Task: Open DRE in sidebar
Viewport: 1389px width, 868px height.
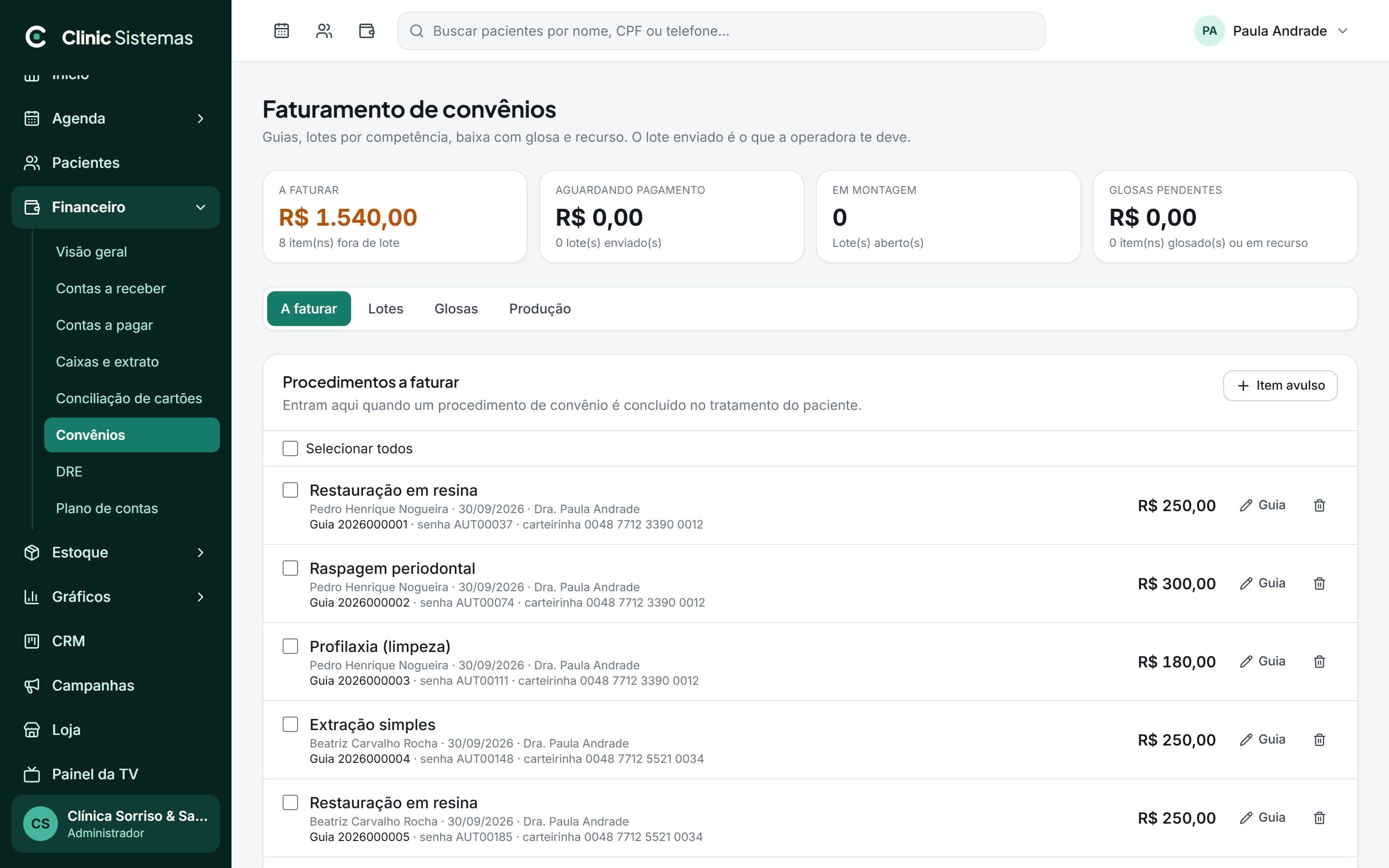Action: click(x=132, y=472)
